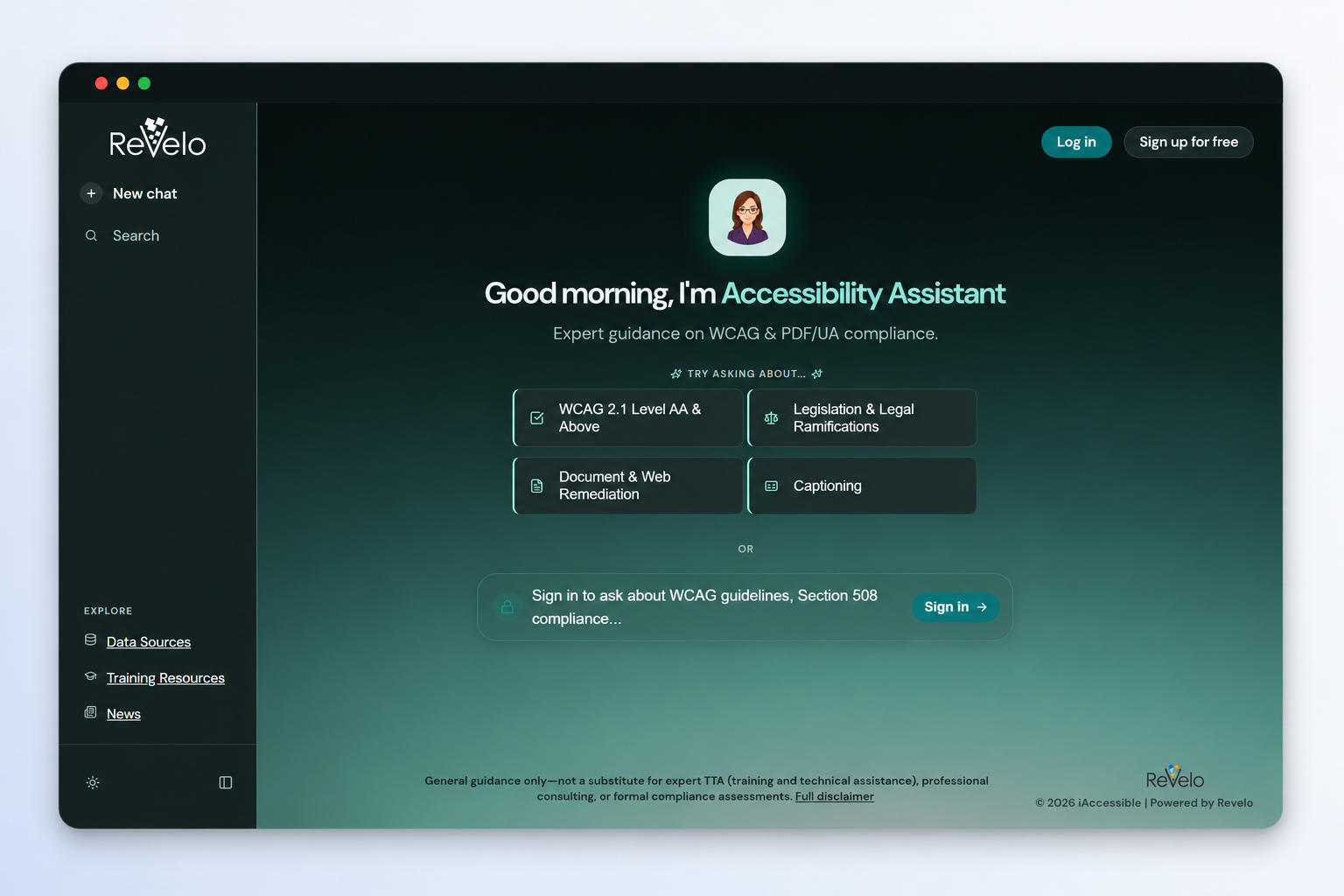The height and width of the screenshot is (896, 1344).
Task: Click the footer Revelo logo
Action: (x=1175, y=776)
